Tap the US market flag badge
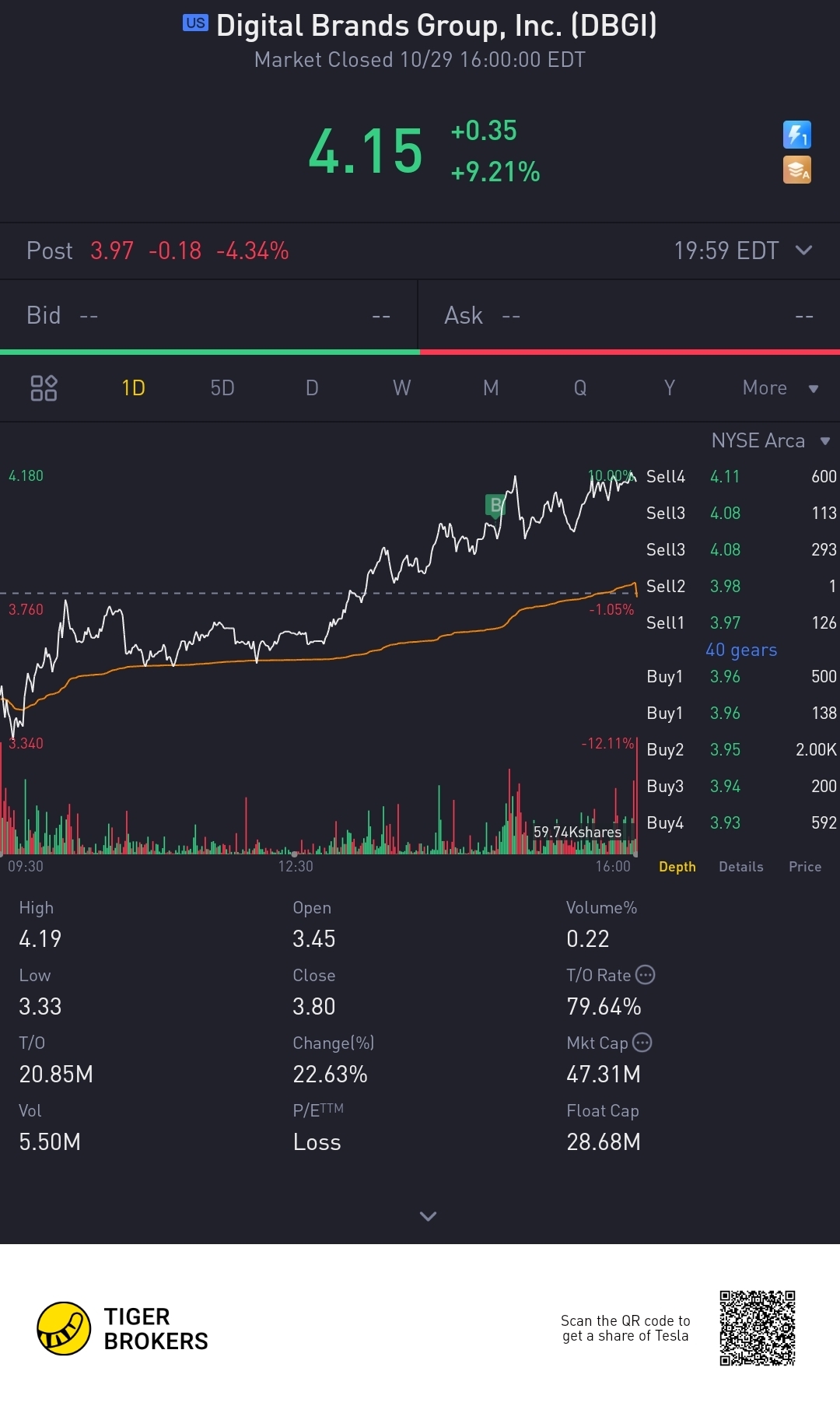Screen dimensions: 840x1413 coord(195,23)
